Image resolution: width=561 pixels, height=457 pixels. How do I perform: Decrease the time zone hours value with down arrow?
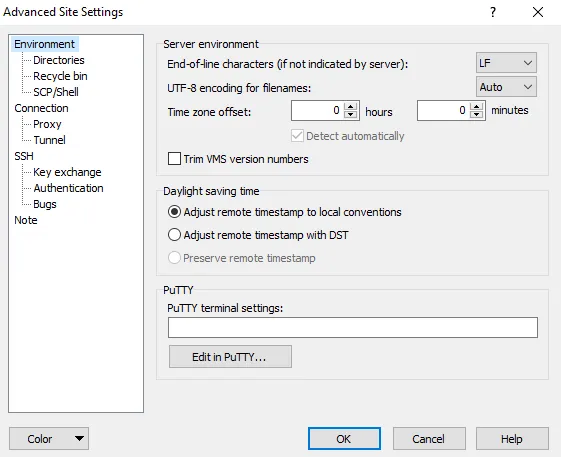coord(351,115)
